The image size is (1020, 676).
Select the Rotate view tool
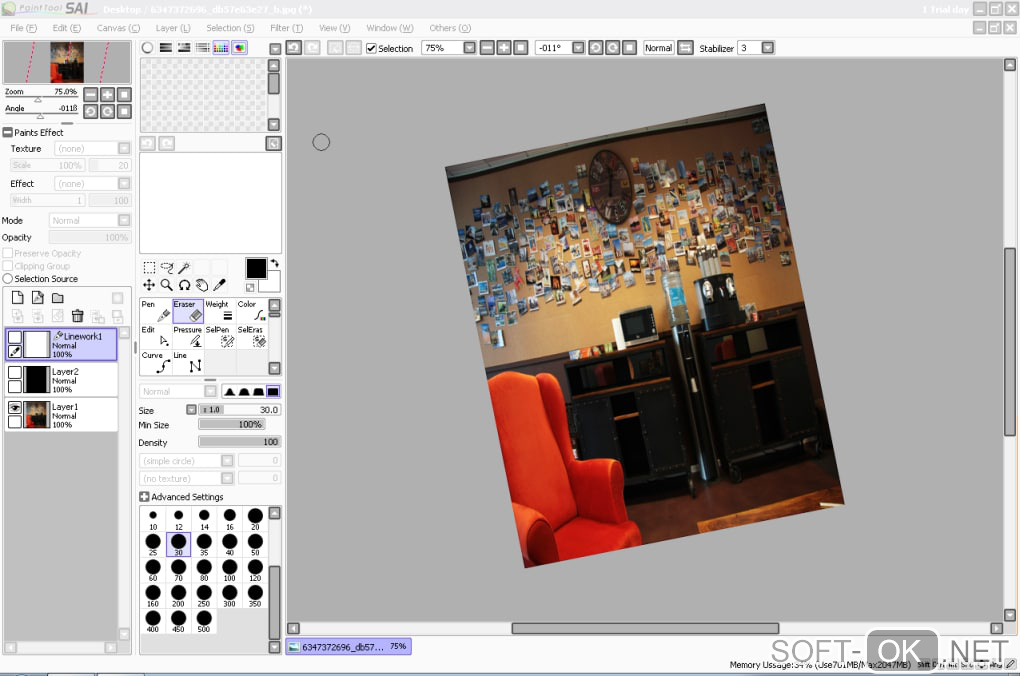click(185, 285)
